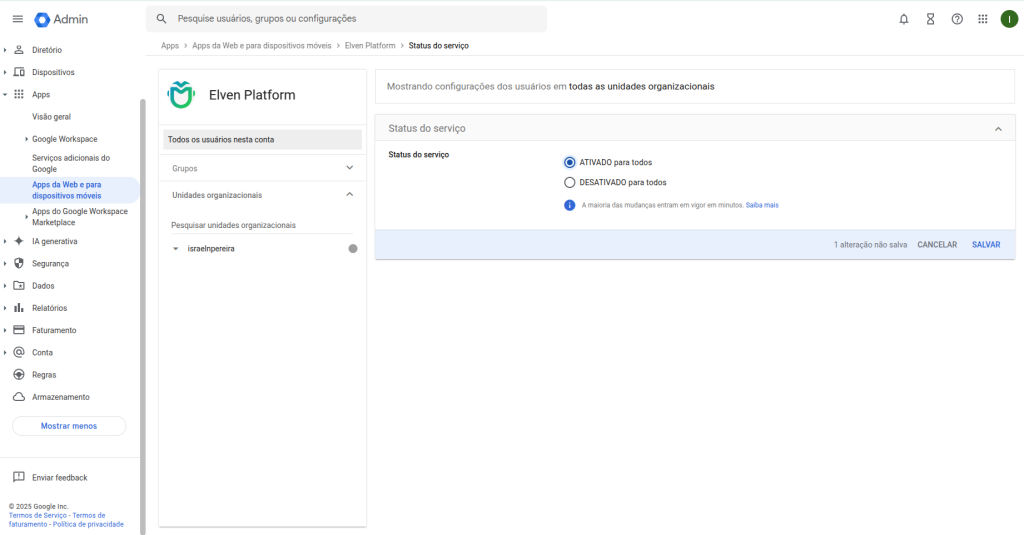Image resolution: width=1024 pixels, height=535 pixels.
Task: Click the SALVAR button
Action: tap(985, 245)
